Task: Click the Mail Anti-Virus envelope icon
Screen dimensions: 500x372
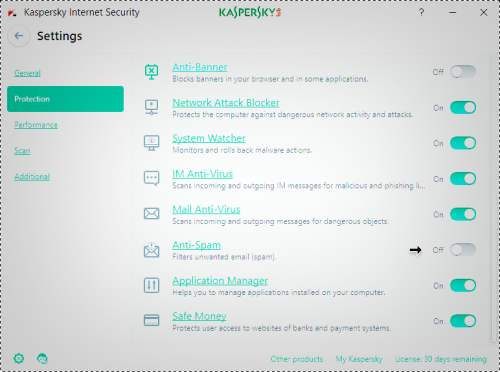Action: (x=151, y=214)
